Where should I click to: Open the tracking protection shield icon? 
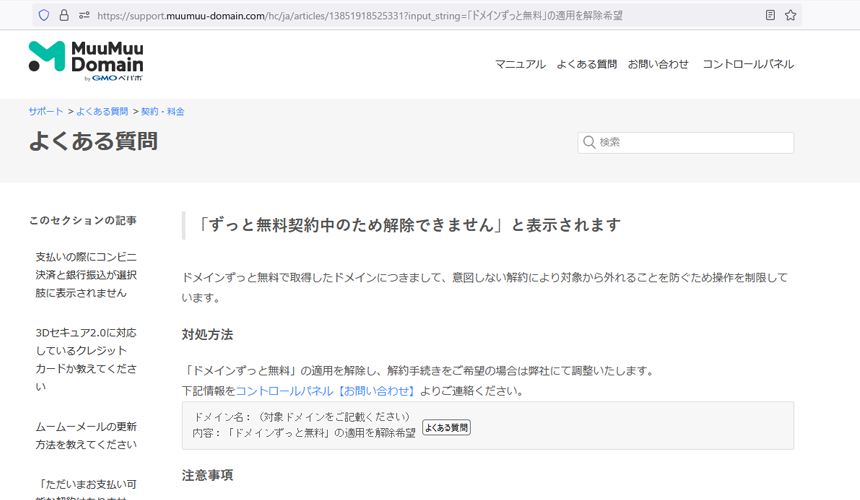coord(44,15)
